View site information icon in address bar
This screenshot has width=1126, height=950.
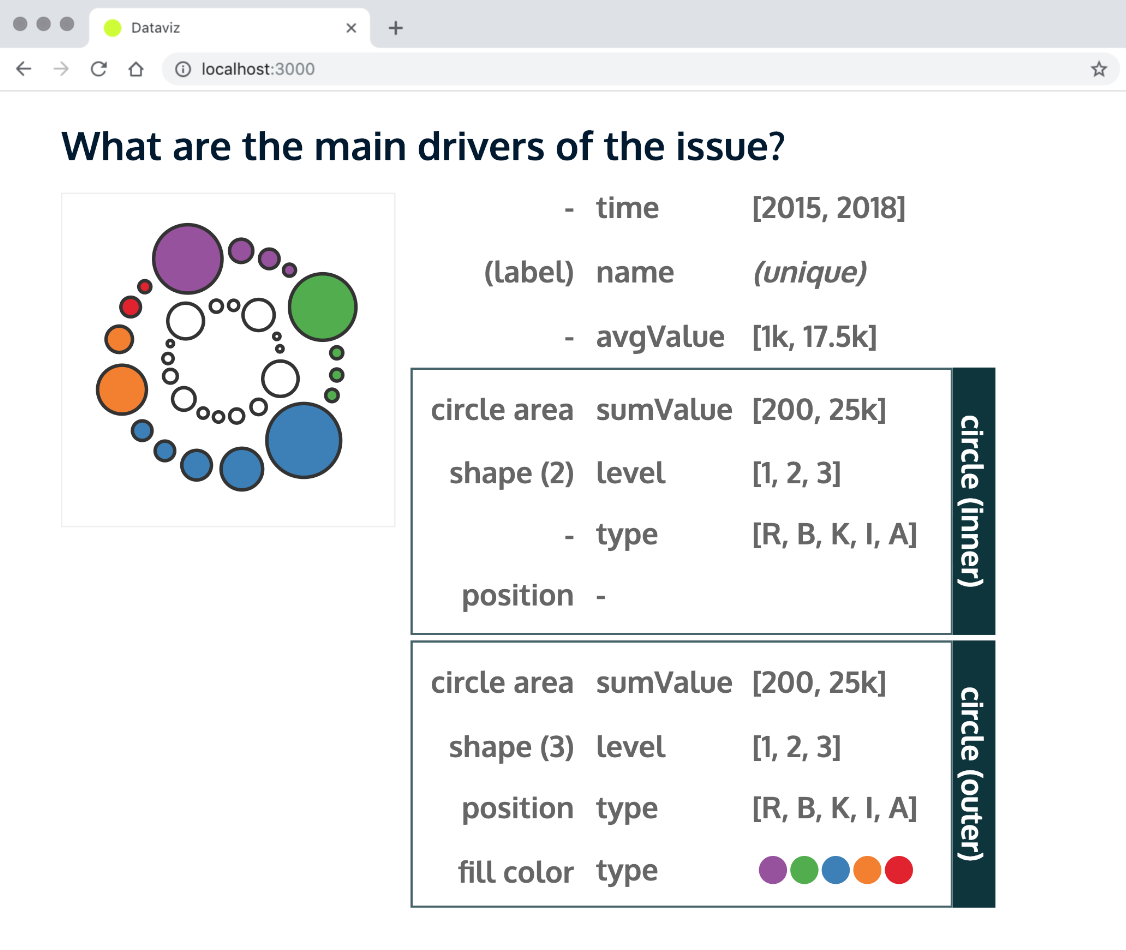183,69
